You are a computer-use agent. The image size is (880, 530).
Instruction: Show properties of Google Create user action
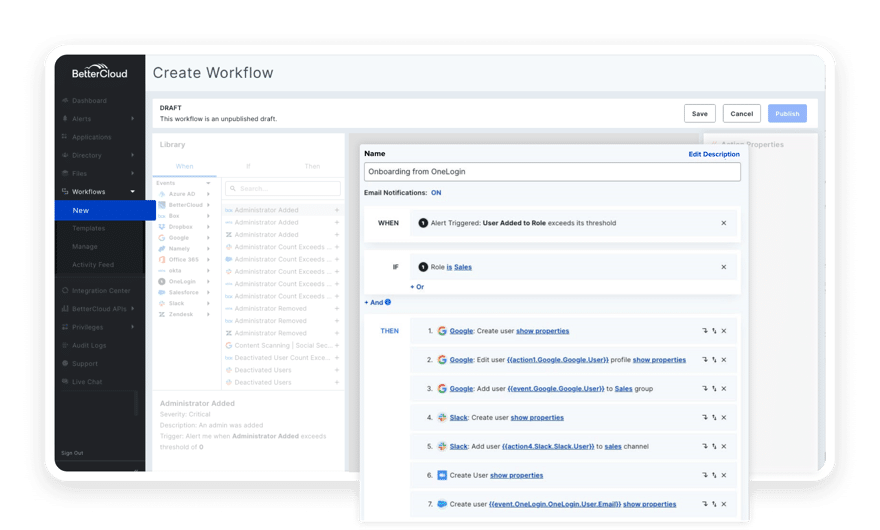tap(542, 331)
